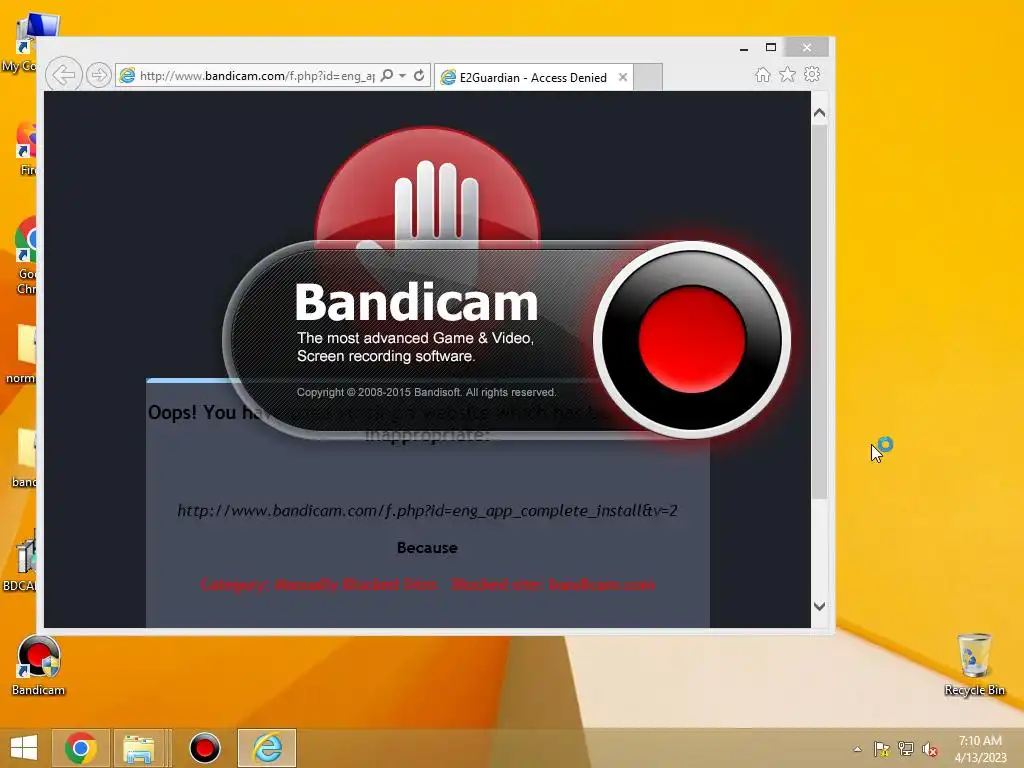Maximize the Internet Explorer window
The image size is (1024, 768).
[771, 48]
